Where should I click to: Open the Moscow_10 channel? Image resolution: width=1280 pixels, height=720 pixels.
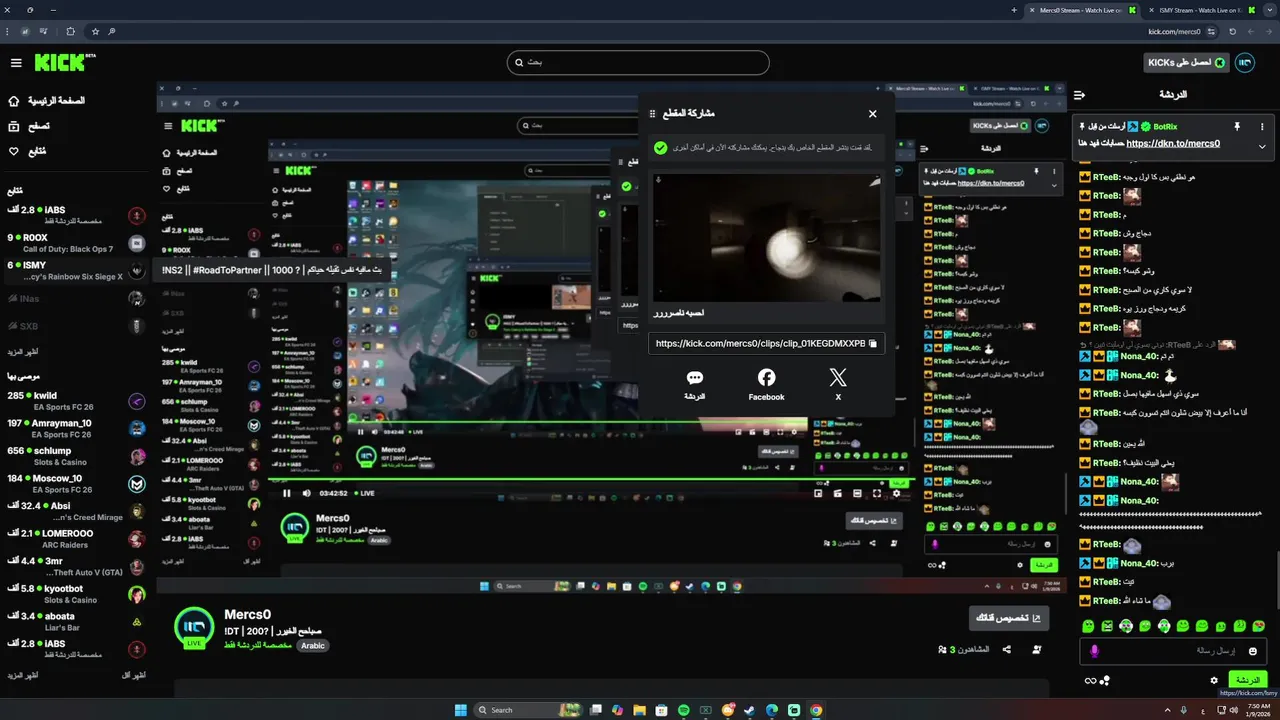(76, 483)
